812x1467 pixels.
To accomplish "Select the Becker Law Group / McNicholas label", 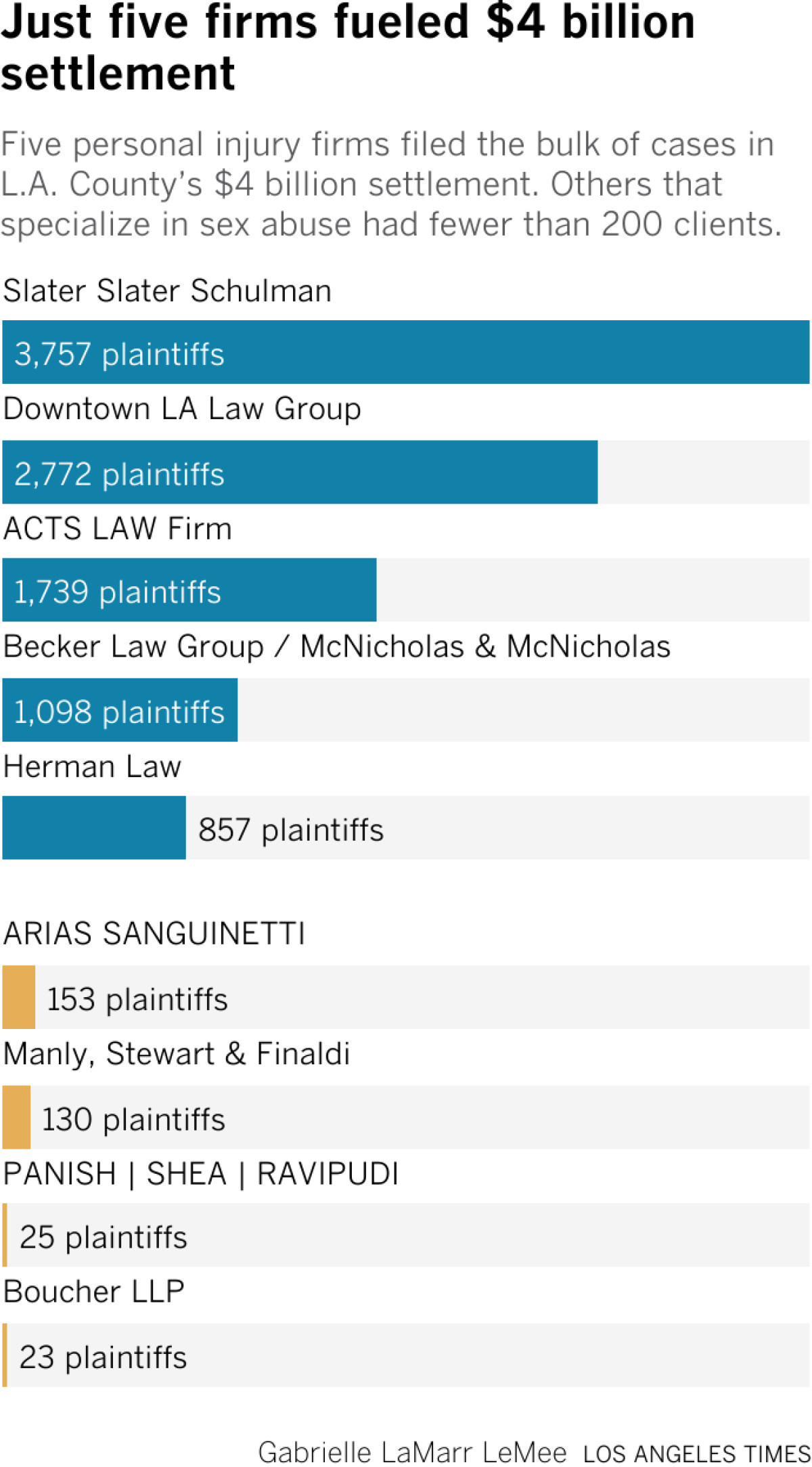I will [x=337, y=647].
